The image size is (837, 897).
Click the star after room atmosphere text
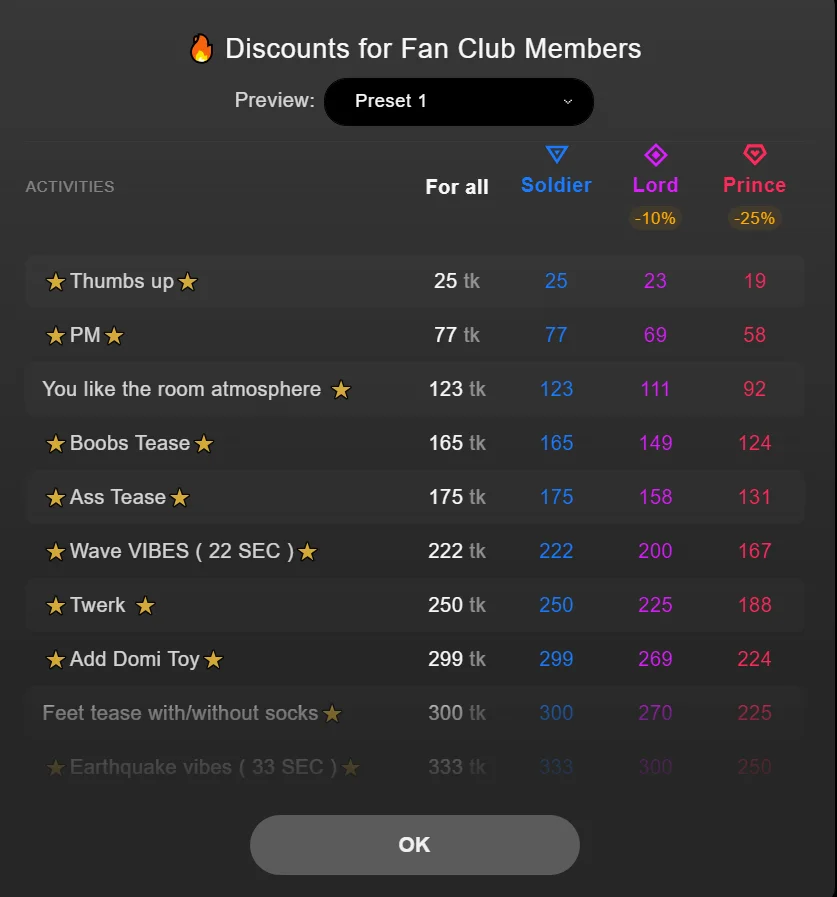(x=341, y=390)
